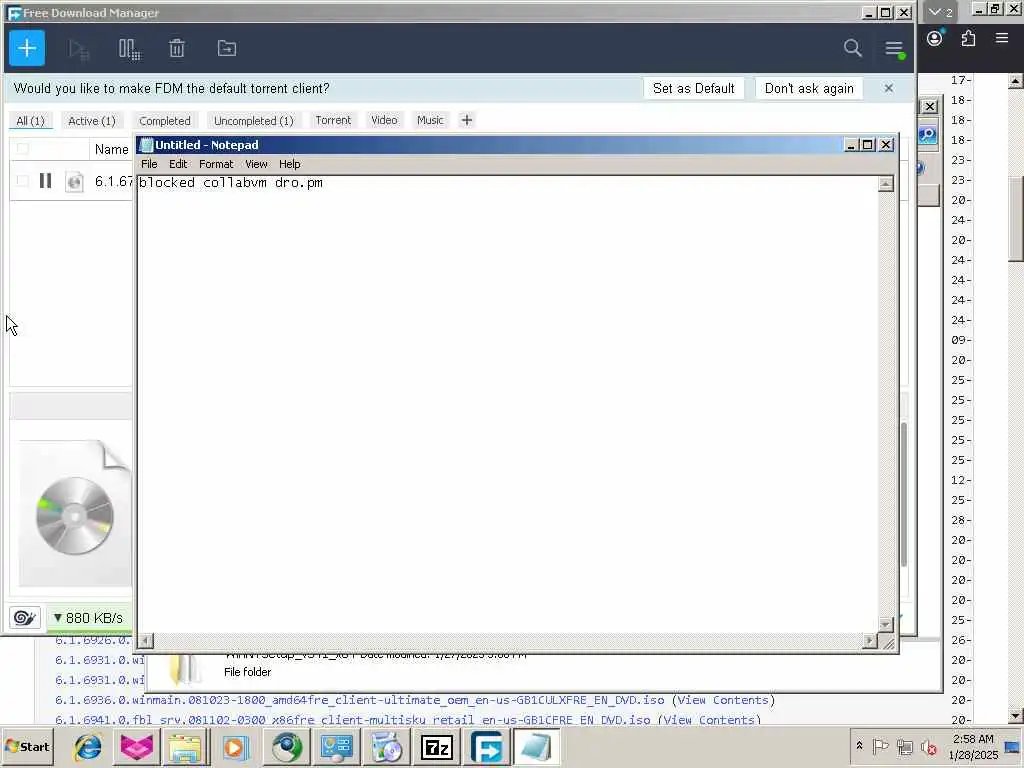Open Windows Media Player from taskbar
Screen dimensions: 1024x768
coord(235,747)
